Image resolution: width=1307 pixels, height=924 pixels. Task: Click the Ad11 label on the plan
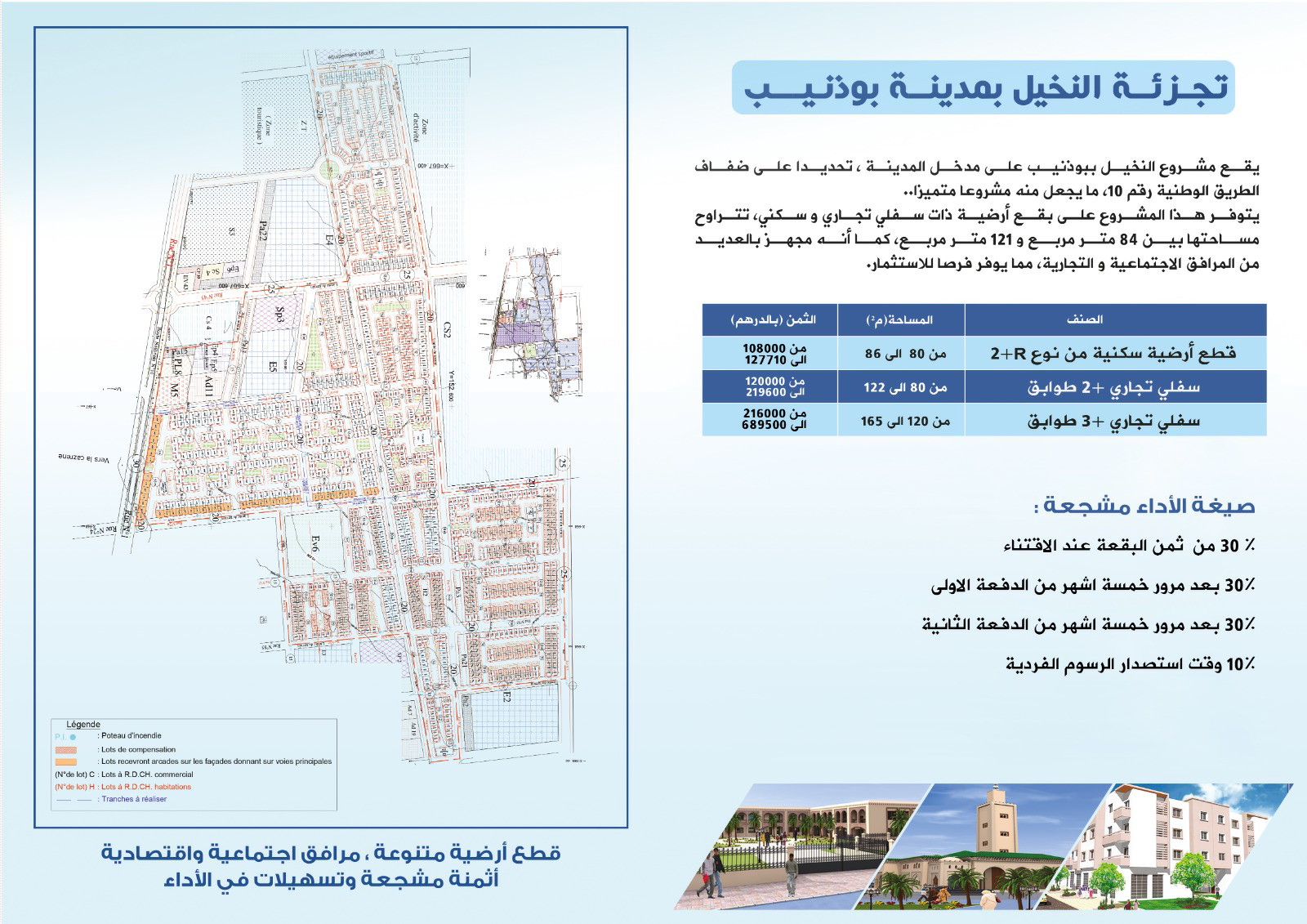pyautogui.click(x=207, y=386)
